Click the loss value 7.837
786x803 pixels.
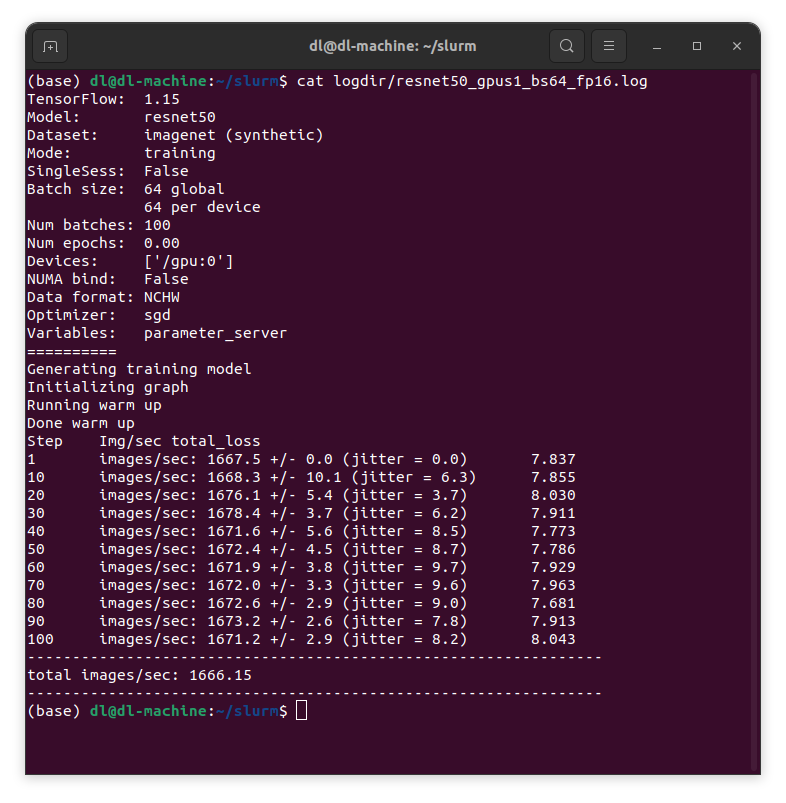554,459
